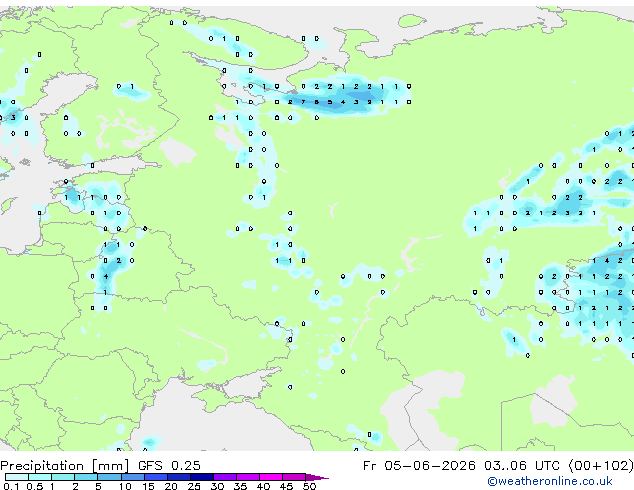Click the 'Precipitation [mm]' title text
Viewport: 634px width, 490px height.
click(x=65, y=466)
